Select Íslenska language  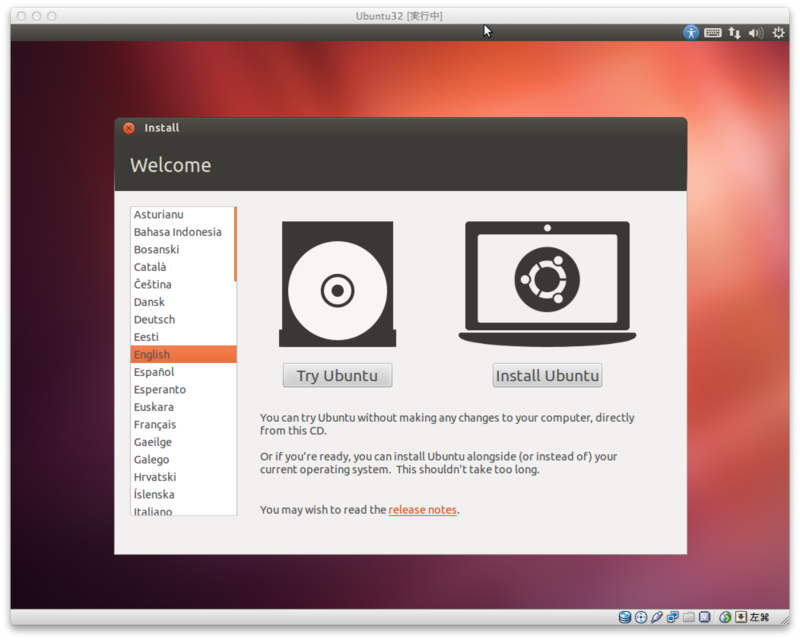tap(182, 494)
